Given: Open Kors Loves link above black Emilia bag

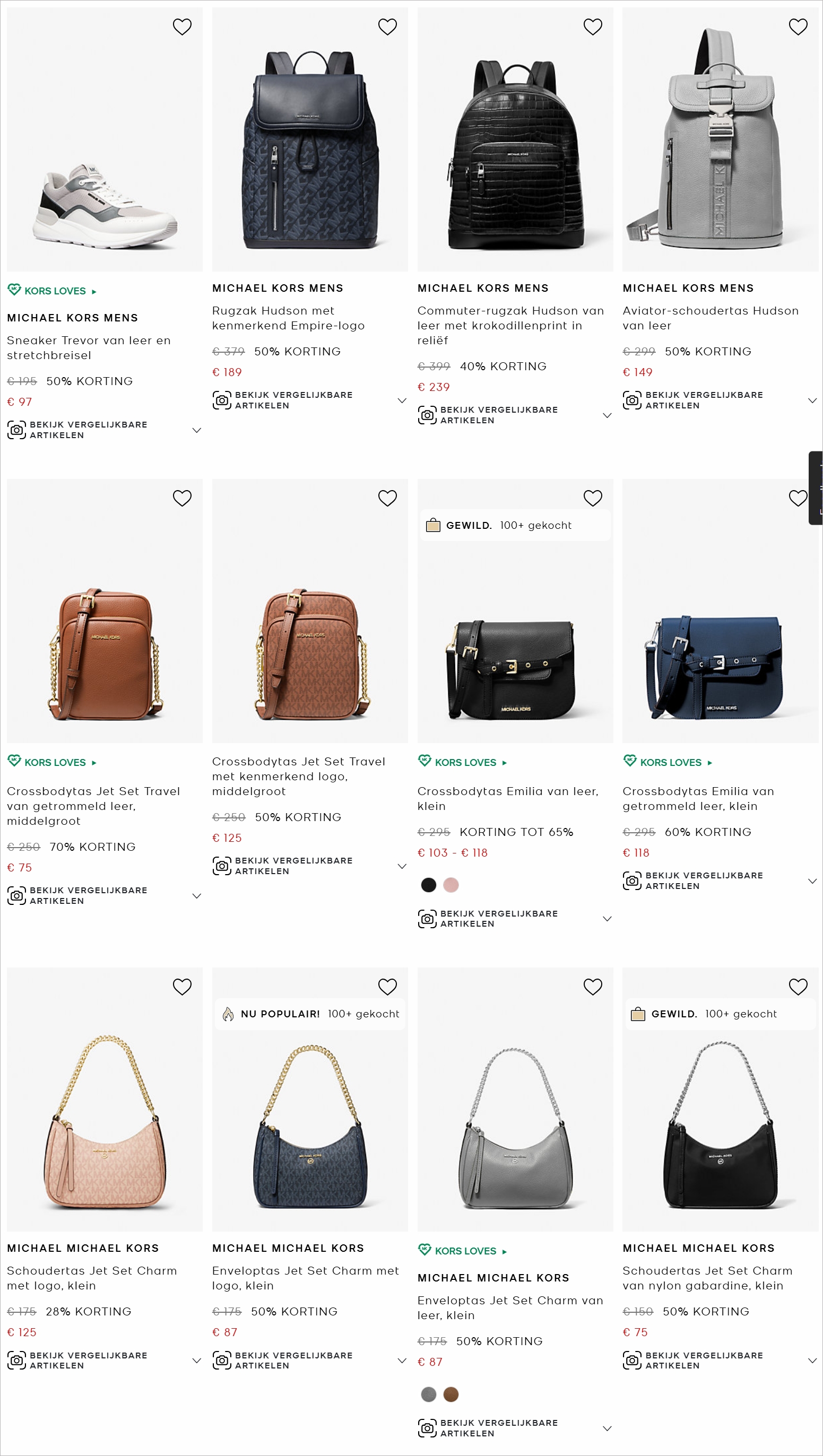Looking at the screenshot, I should pos(465,763).
